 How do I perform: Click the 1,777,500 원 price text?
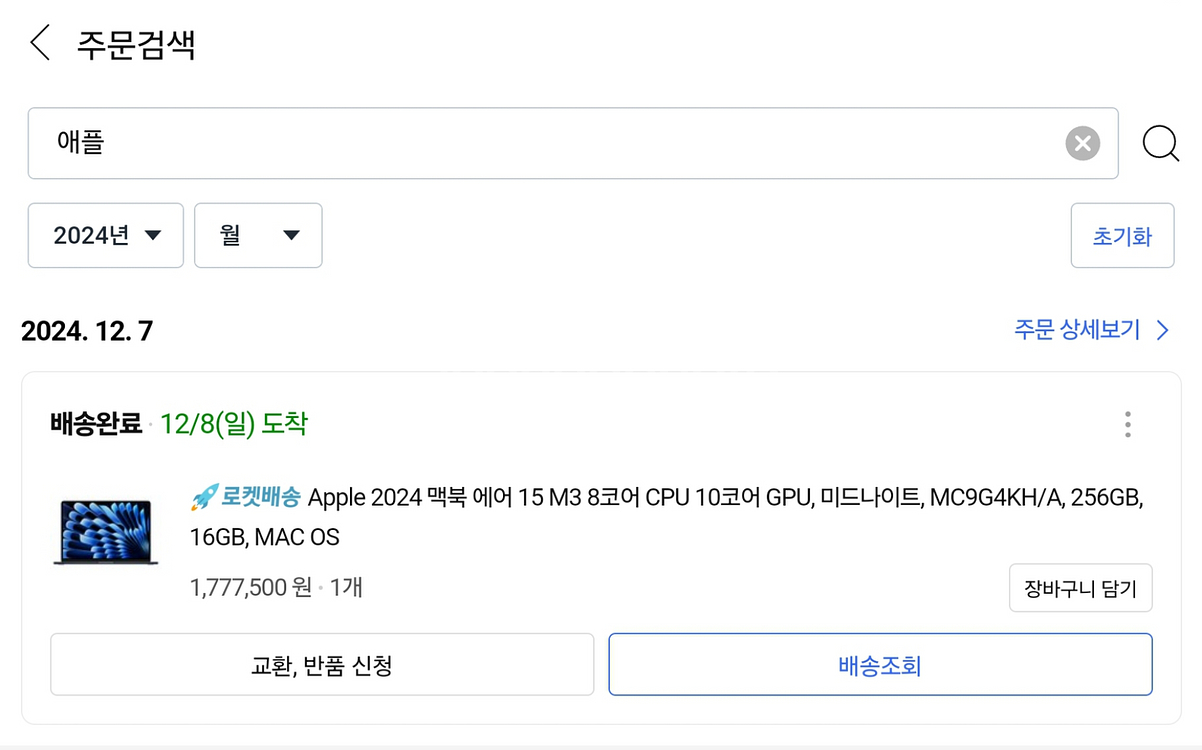(x=251, y=587)
